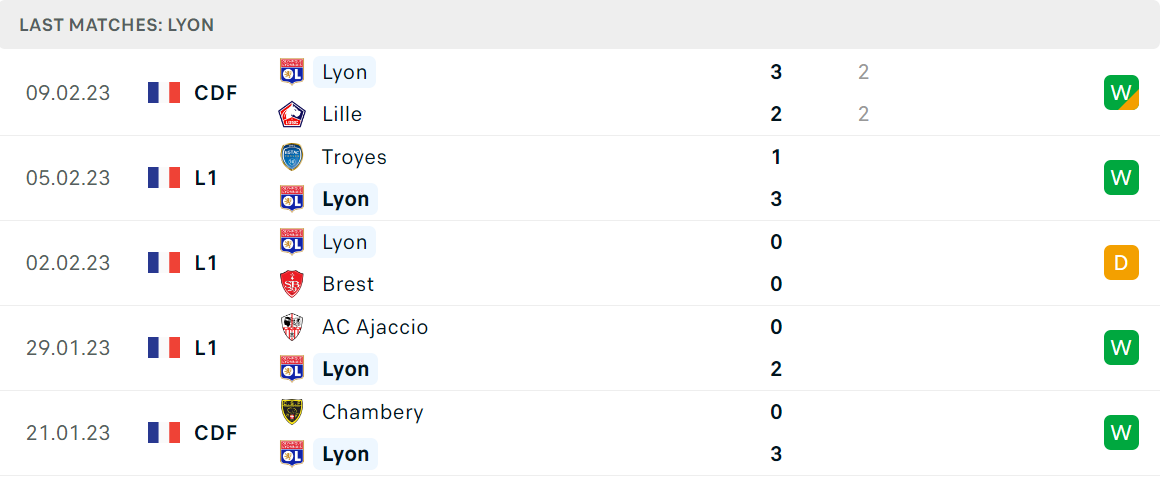Open the Lille team link
Image resolution: width=1161 pixels, height=478 pixels.
point(342,114)
